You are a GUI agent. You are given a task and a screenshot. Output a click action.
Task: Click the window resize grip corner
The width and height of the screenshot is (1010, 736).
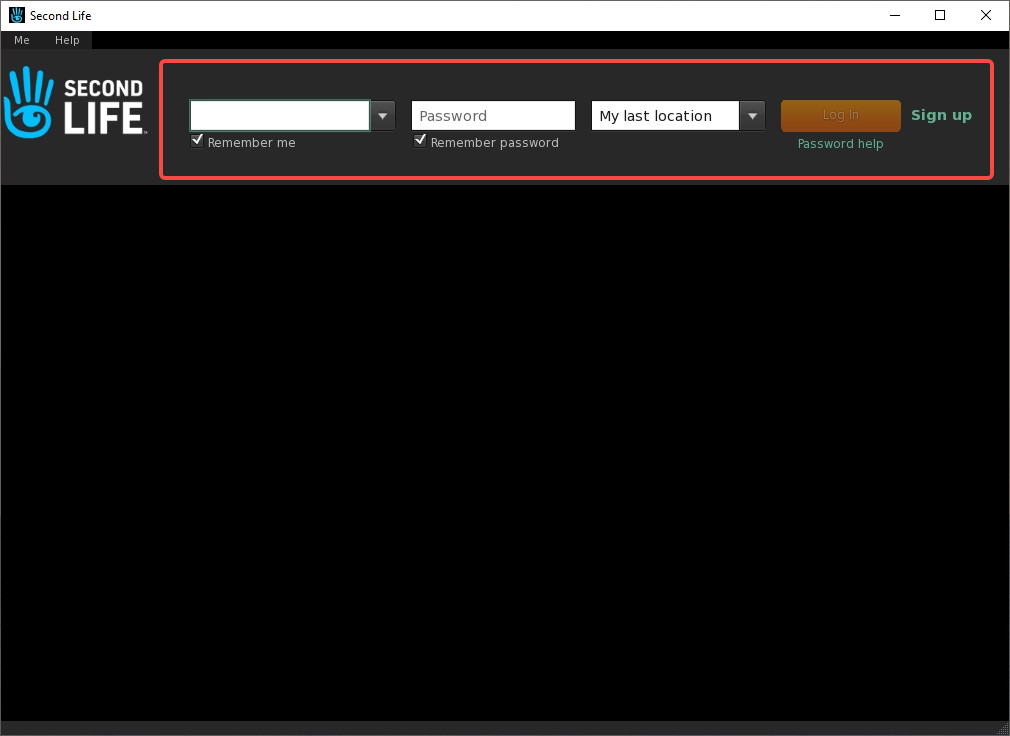1003,728
